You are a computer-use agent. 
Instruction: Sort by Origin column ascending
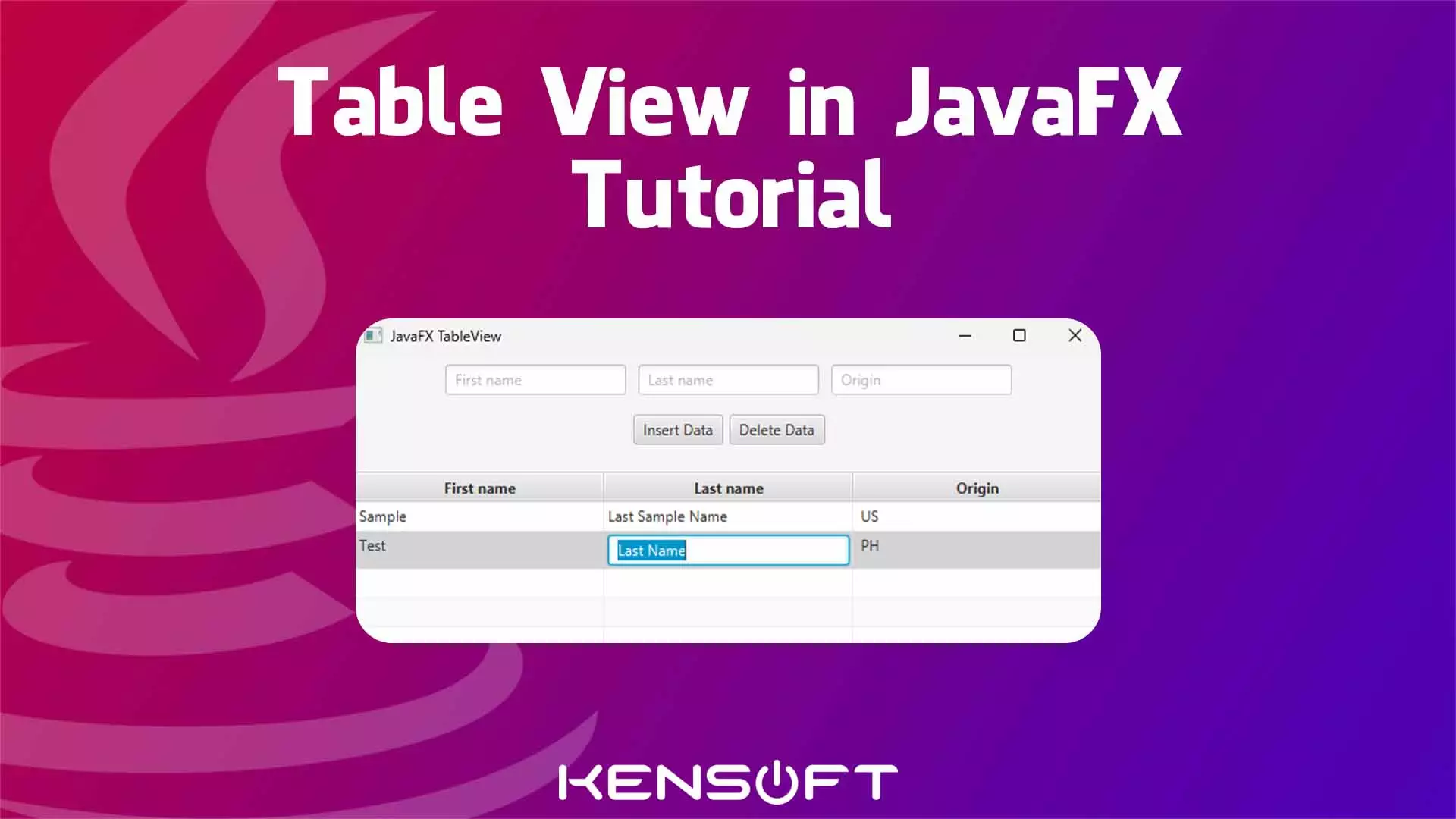point(977,488)
